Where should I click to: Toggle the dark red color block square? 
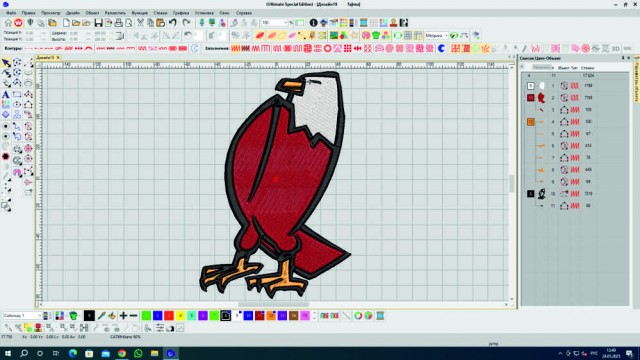pos(530,98)
